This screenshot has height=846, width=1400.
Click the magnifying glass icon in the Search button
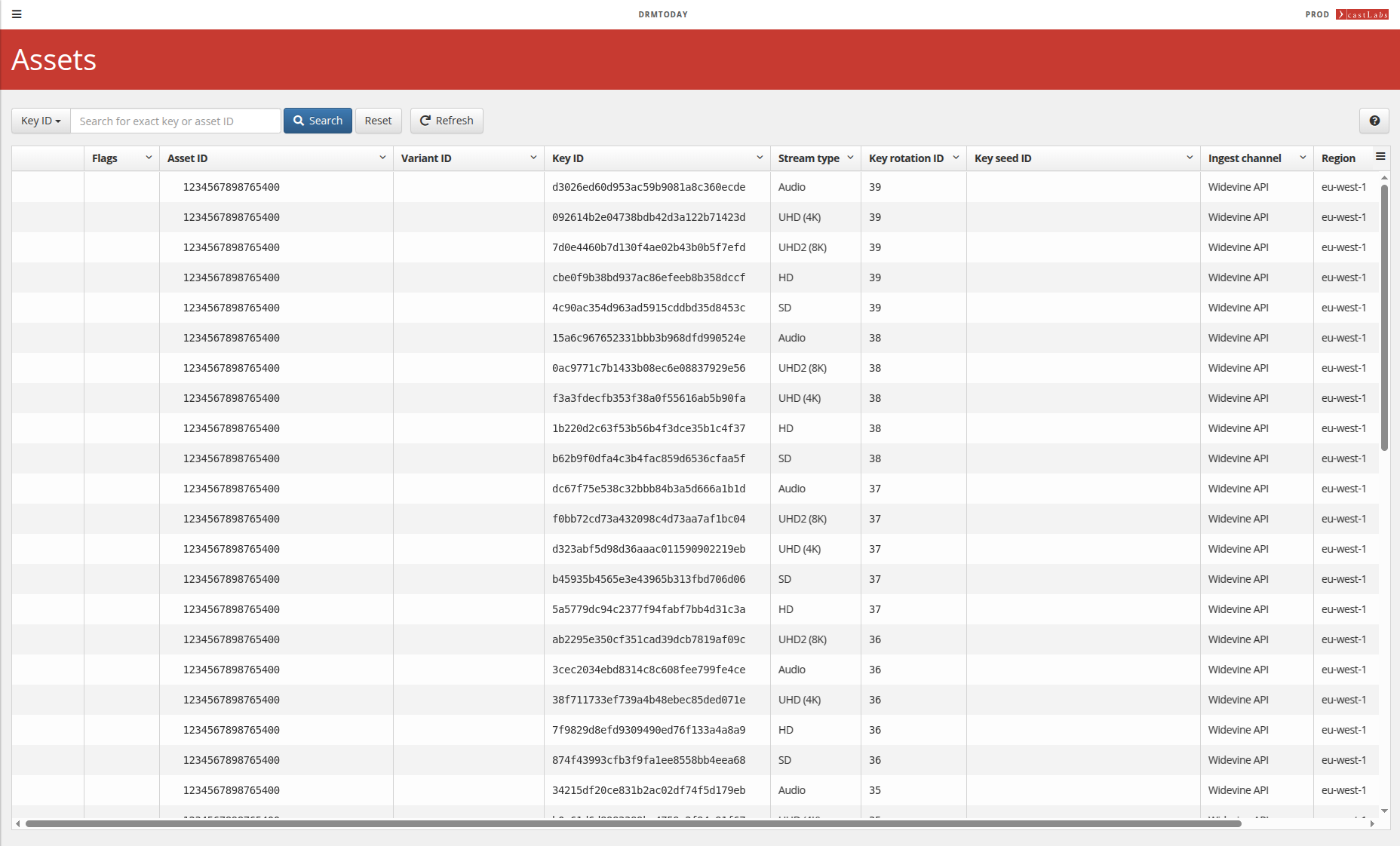pos(300,121)
